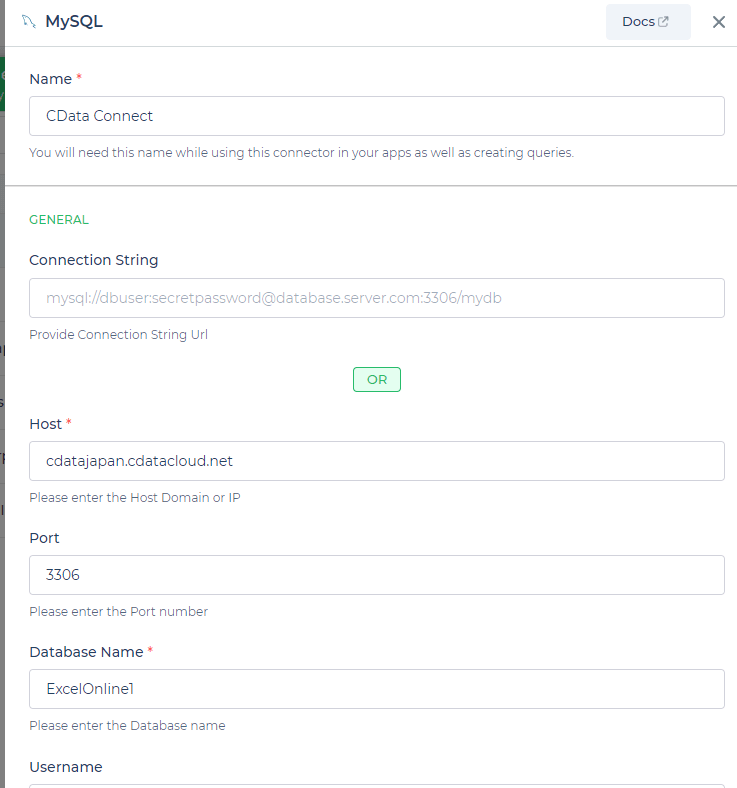Click the Name field label
Image resolution: width=737 pixels, height=788 pixels.
pyautogui.click(x=50, y=79)
